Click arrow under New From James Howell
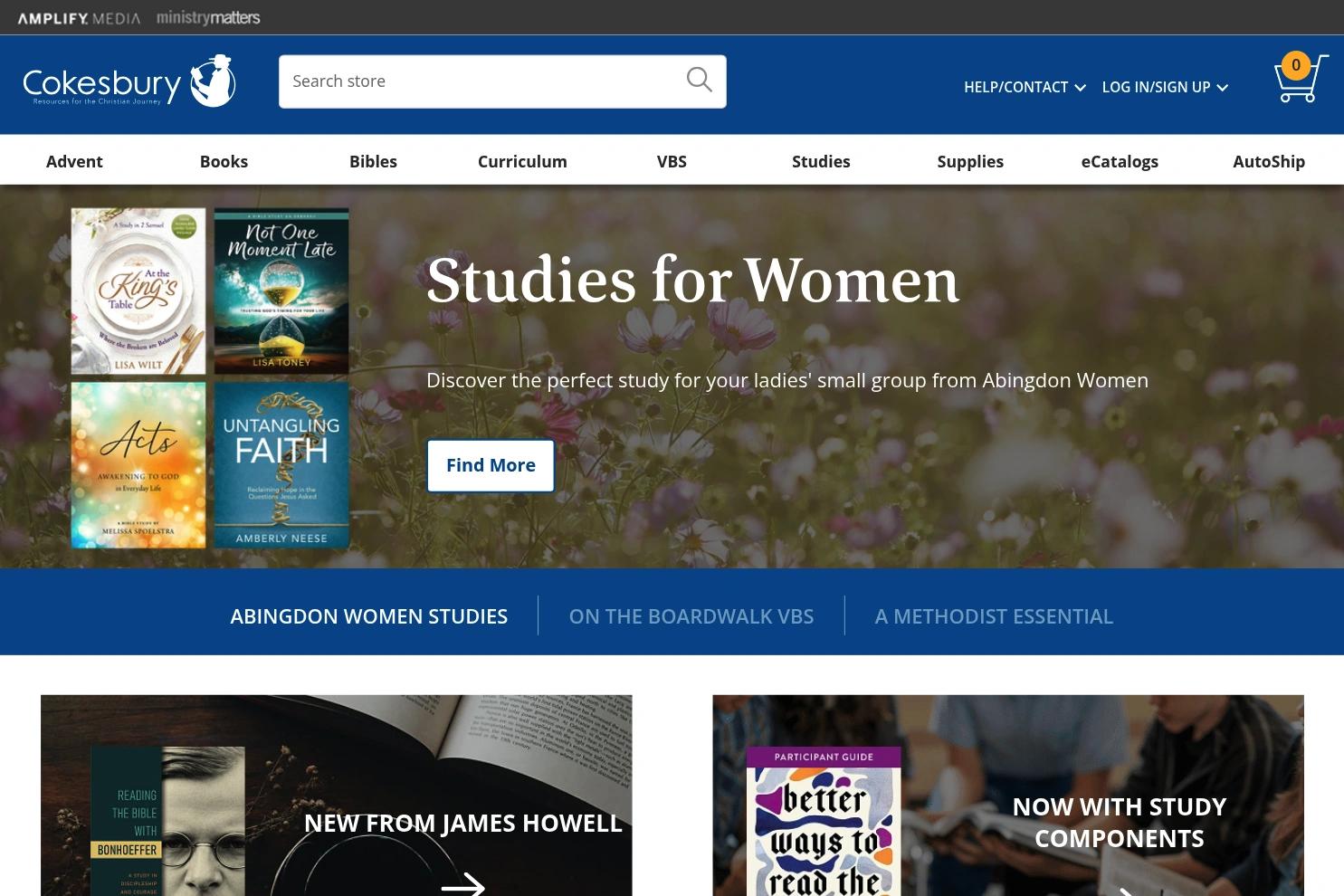1344x896 pixels. 463,883
